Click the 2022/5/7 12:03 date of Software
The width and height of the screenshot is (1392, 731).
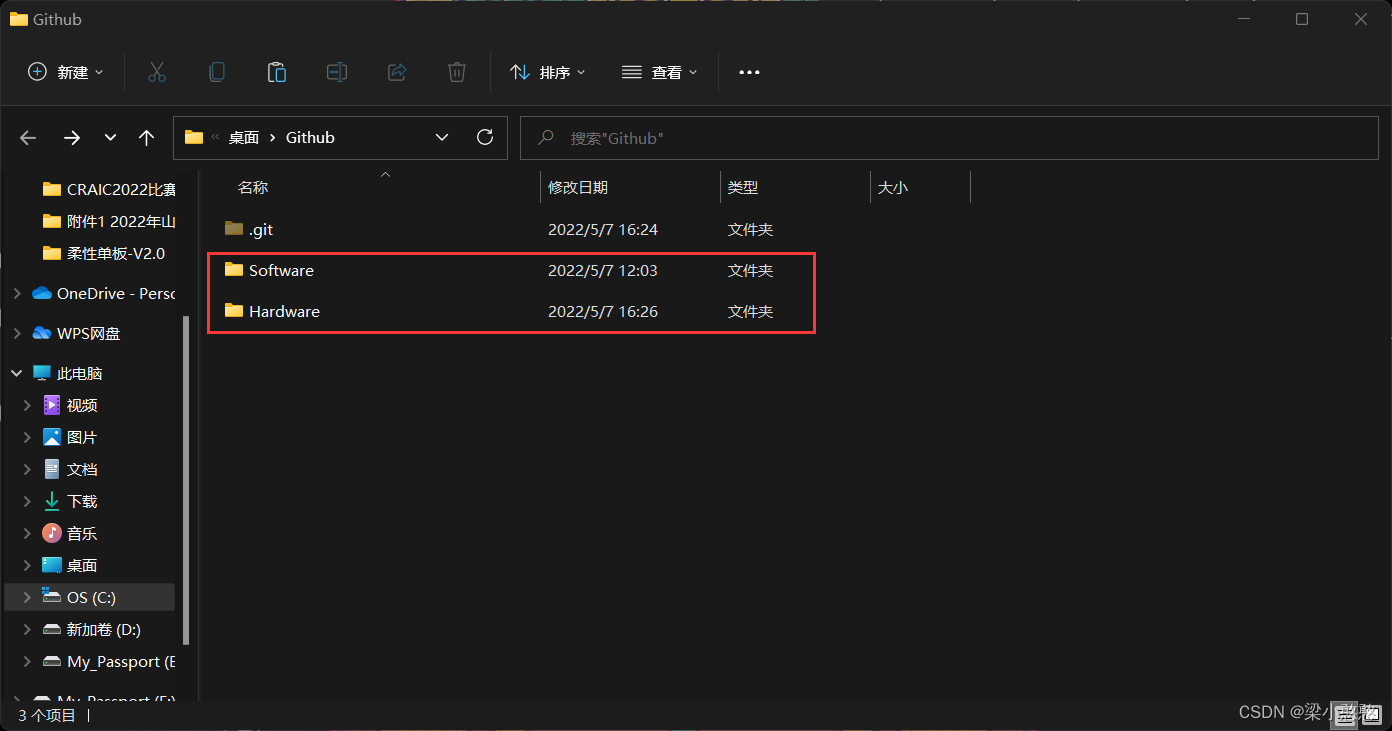[603, 270]
